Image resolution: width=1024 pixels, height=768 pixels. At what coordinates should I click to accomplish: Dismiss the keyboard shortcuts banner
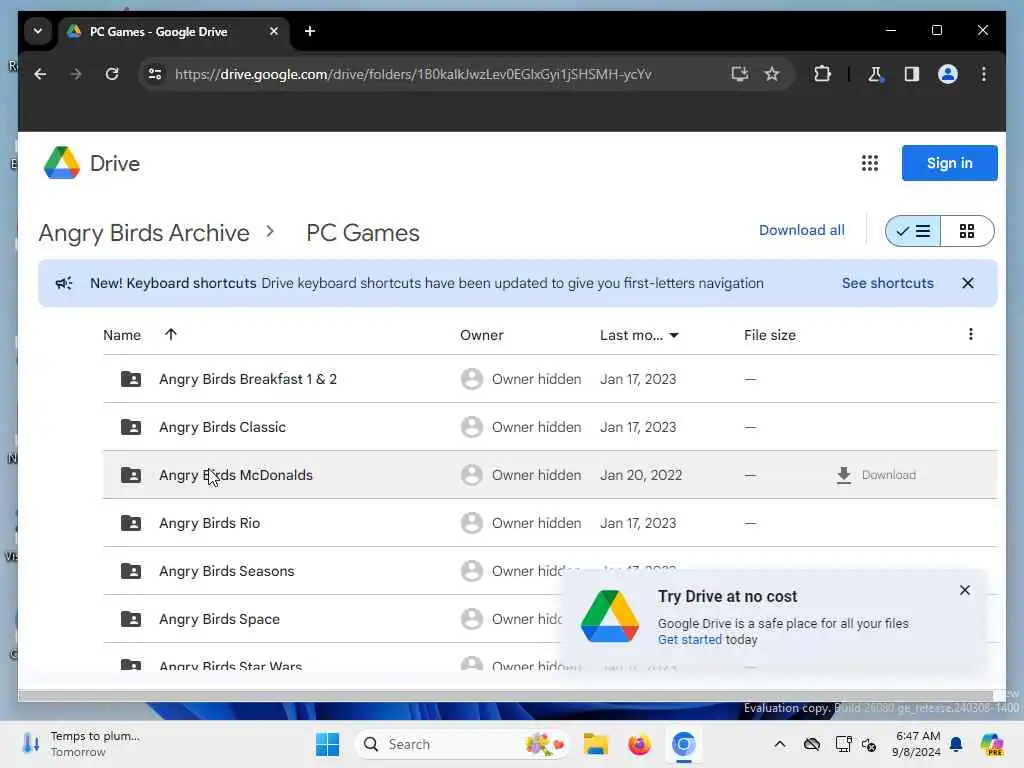tap(967, 283)
